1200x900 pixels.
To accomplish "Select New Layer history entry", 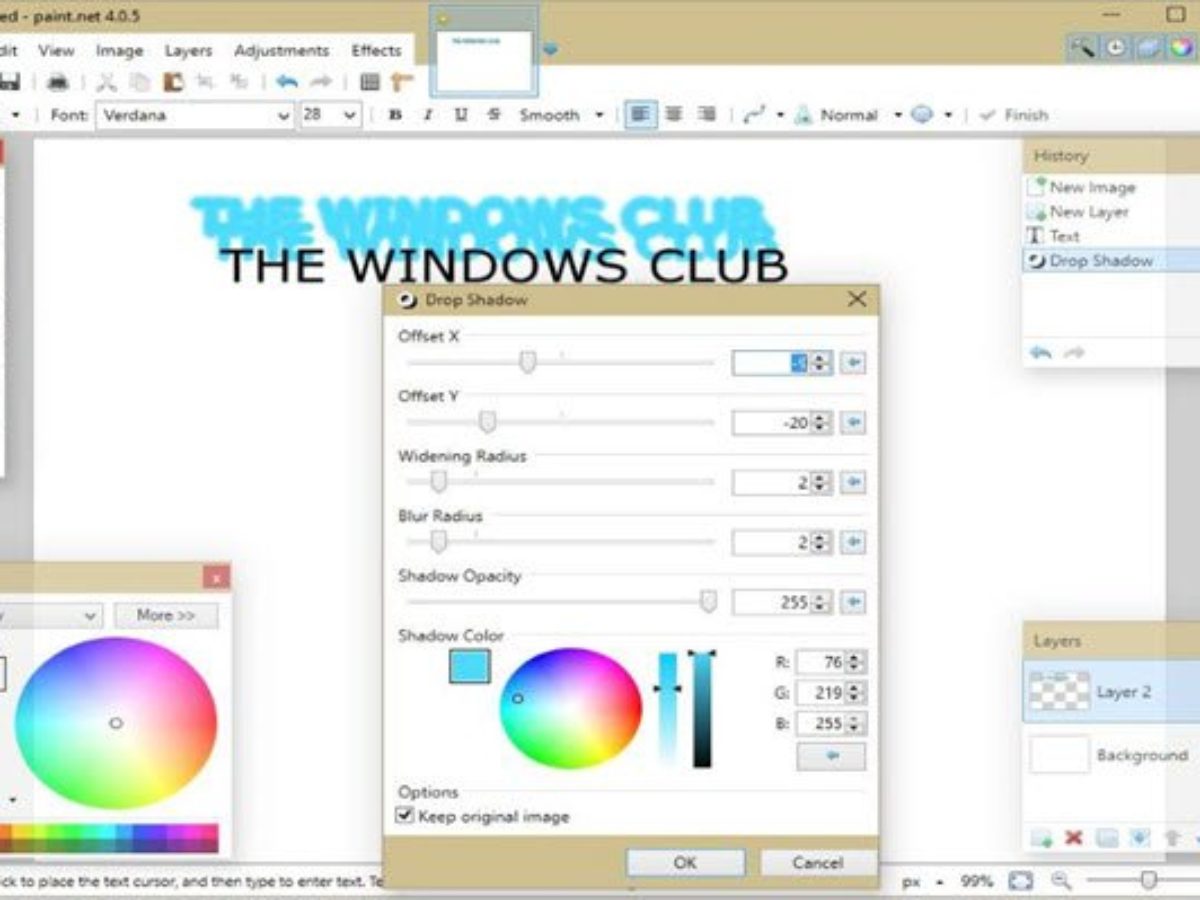I will pos(1089,212).
